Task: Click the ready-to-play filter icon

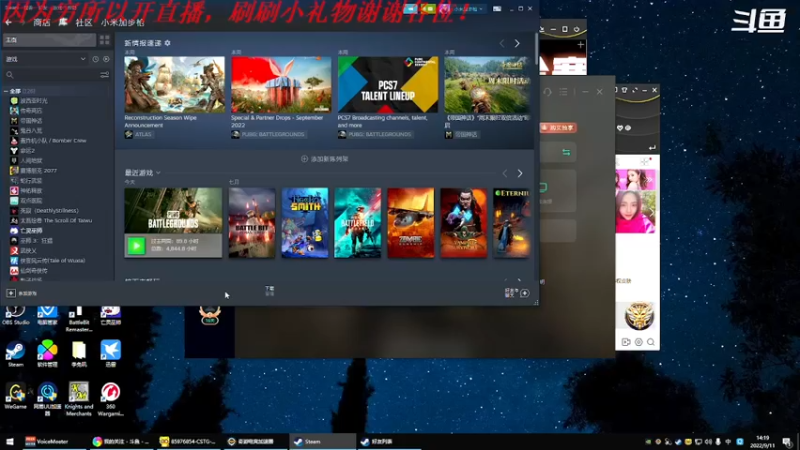Action: [x=106, y=59]
